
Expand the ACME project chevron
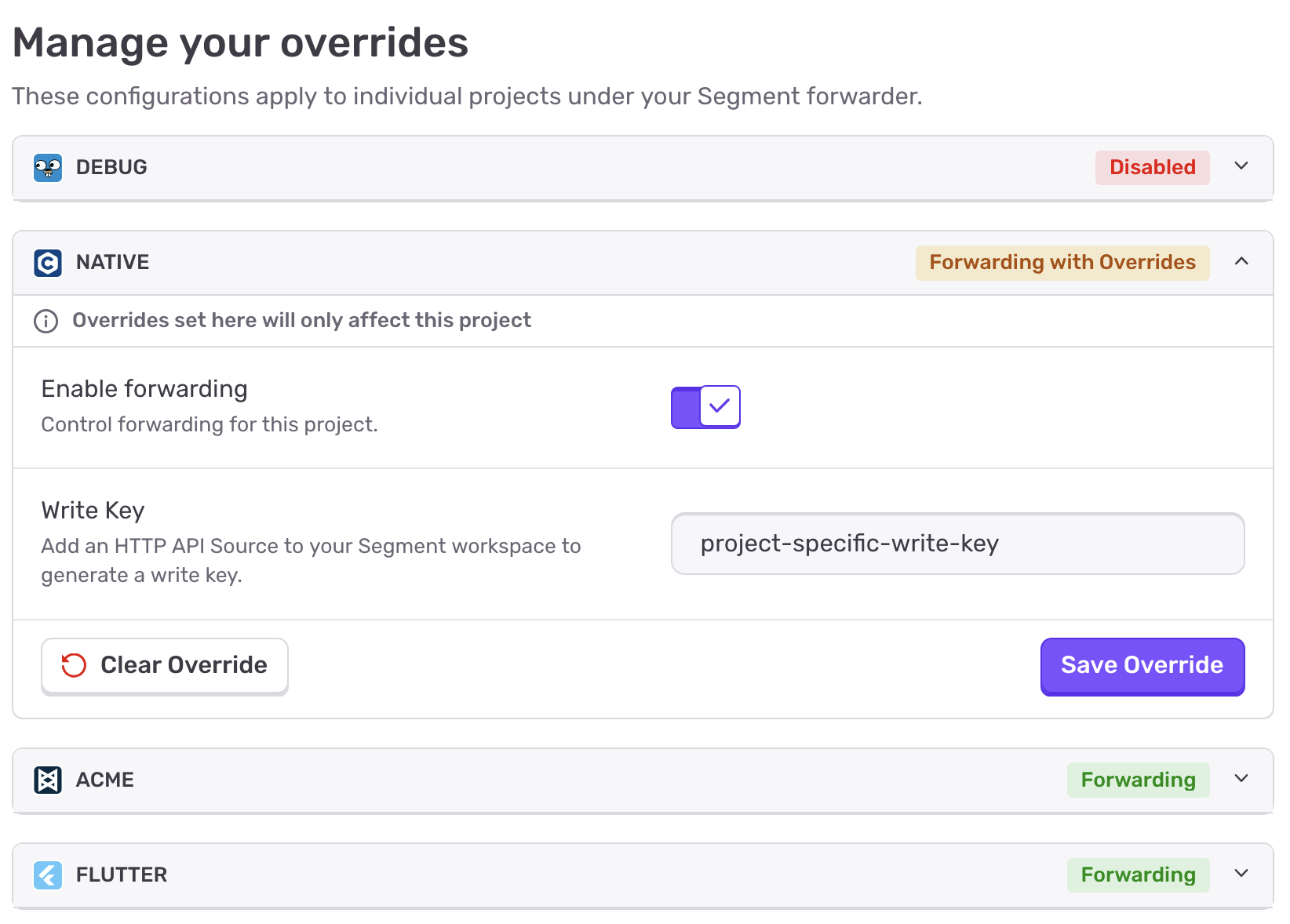click(1241, 779)
